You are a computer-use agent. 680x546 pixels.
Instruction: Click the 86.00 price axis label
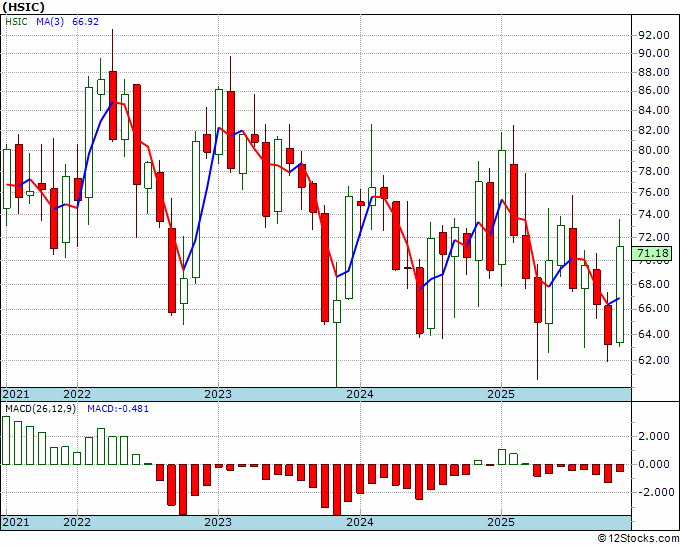654,90
